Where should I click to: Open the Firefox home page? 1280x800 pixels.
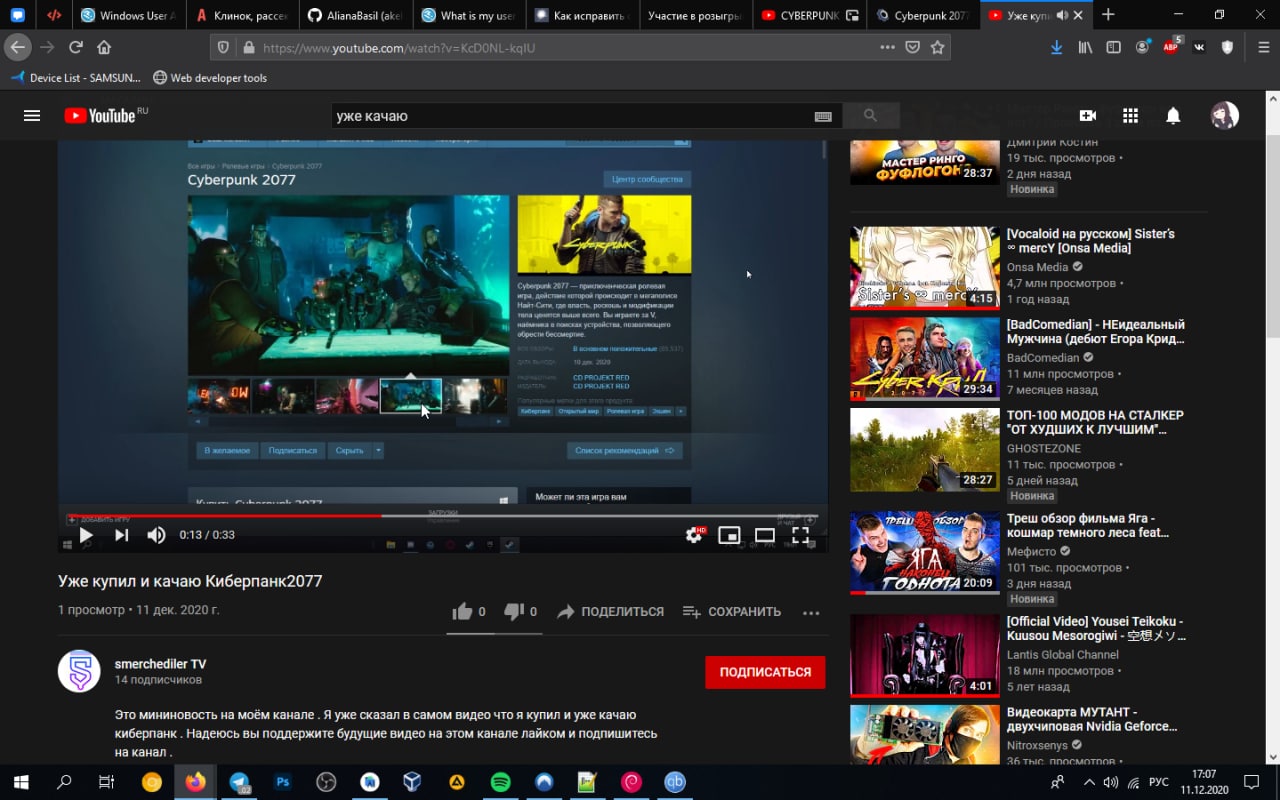(x=104, y=47)
